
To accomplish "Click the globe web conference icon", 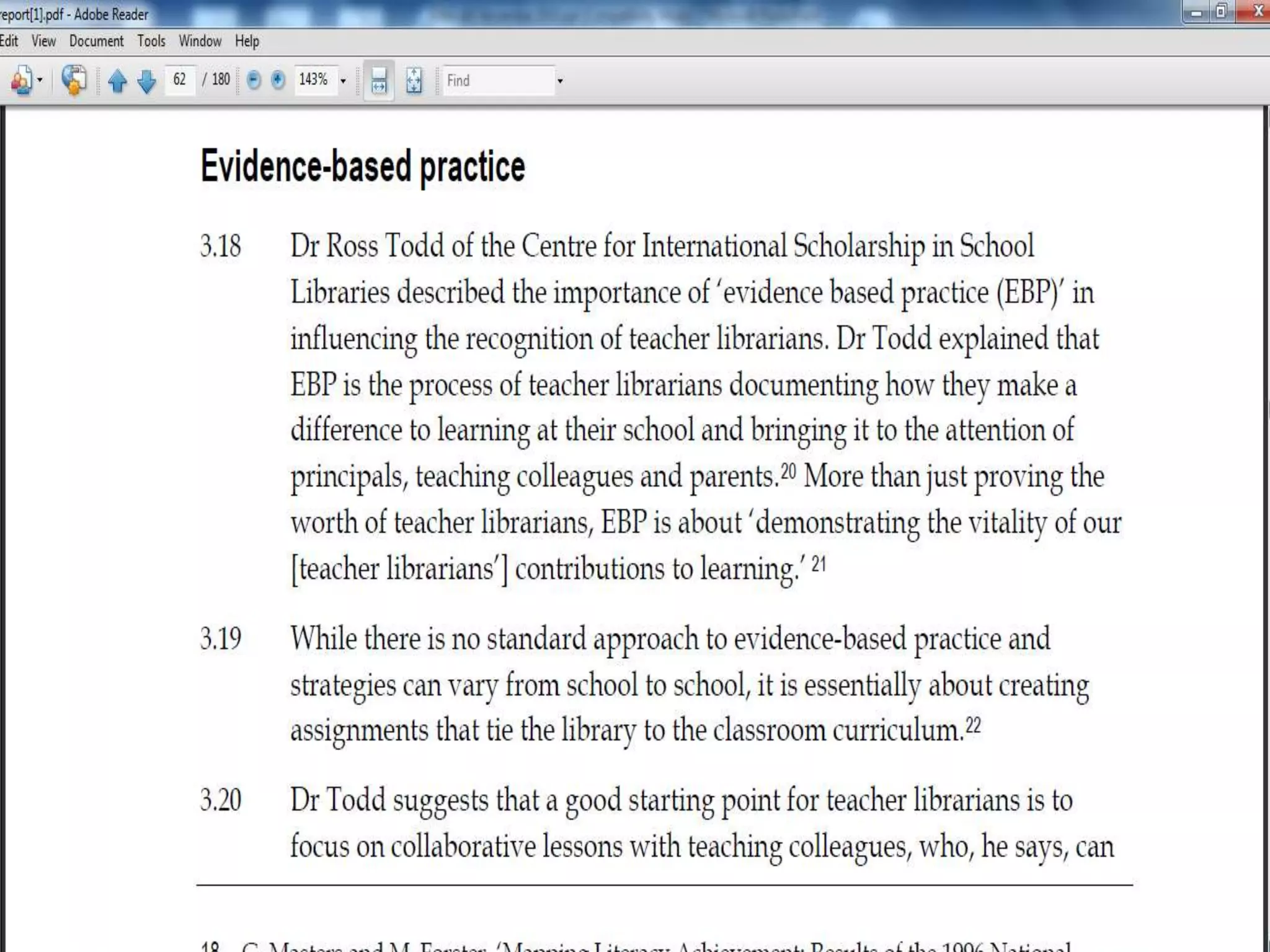I will [74, 81].
